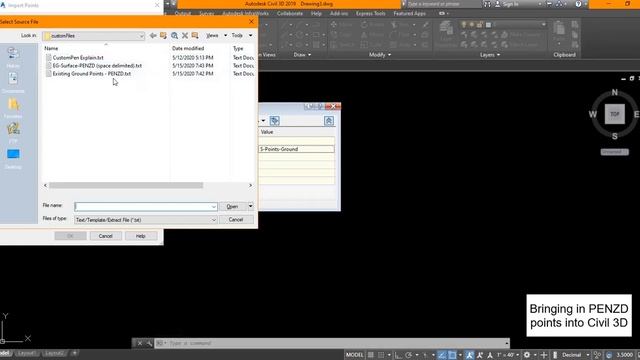The image size is (640, 360).
Task: Switch to Layout1 tab
Action: (x=27, y=353)
